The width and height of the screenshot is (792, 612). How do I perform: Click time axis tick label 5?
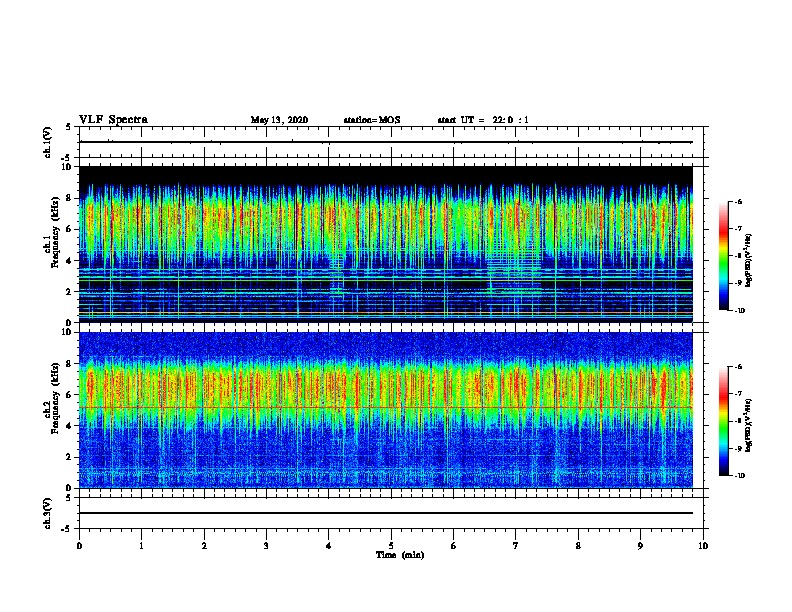(x=391, y=545)
